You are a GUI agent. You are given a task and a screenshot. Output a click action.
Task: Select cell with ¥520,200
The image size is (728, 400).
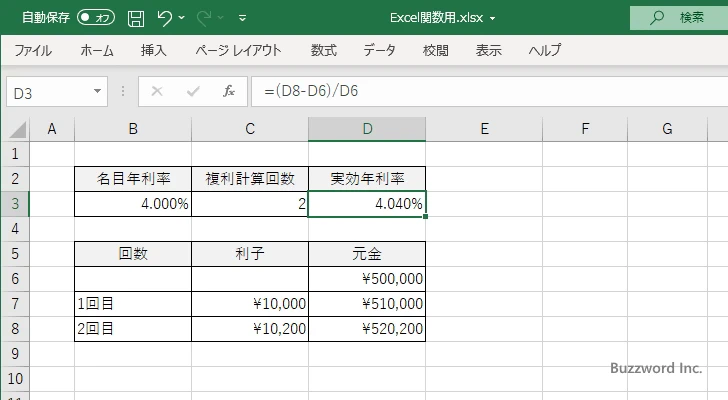[367, 329]
